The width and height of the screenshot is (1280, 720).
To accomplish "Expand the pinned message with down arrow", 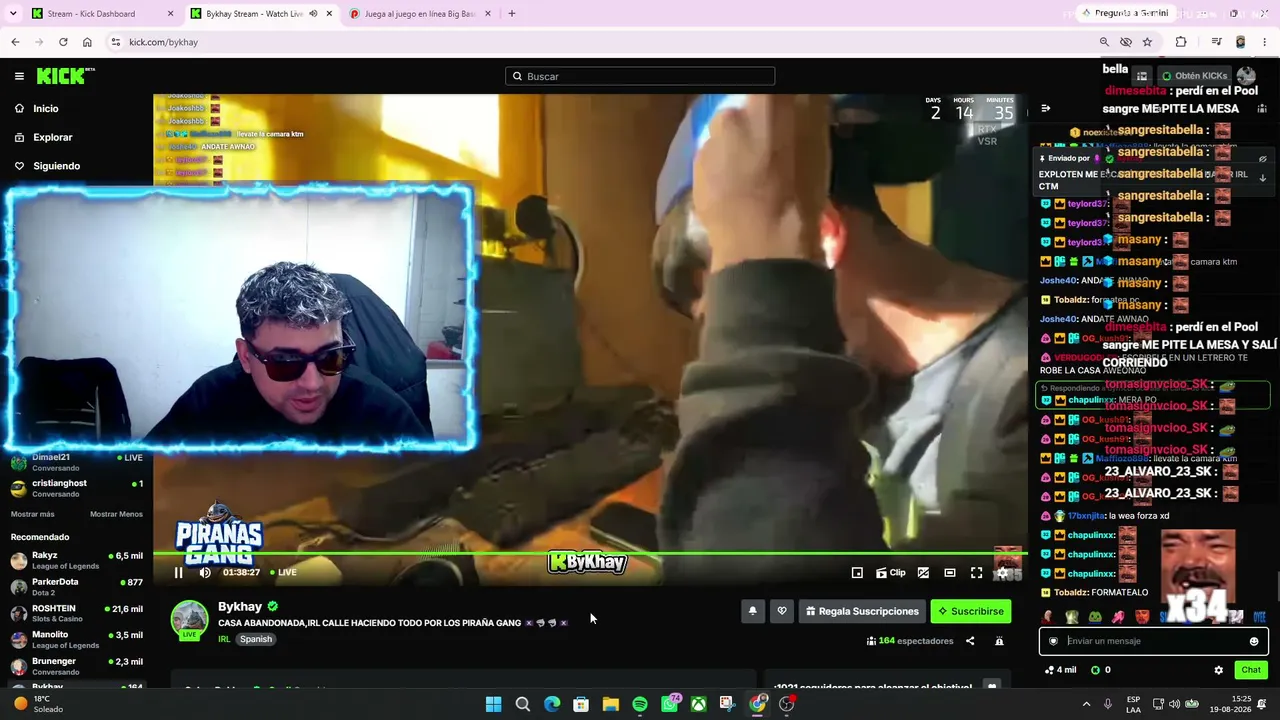I will 1262,177.
